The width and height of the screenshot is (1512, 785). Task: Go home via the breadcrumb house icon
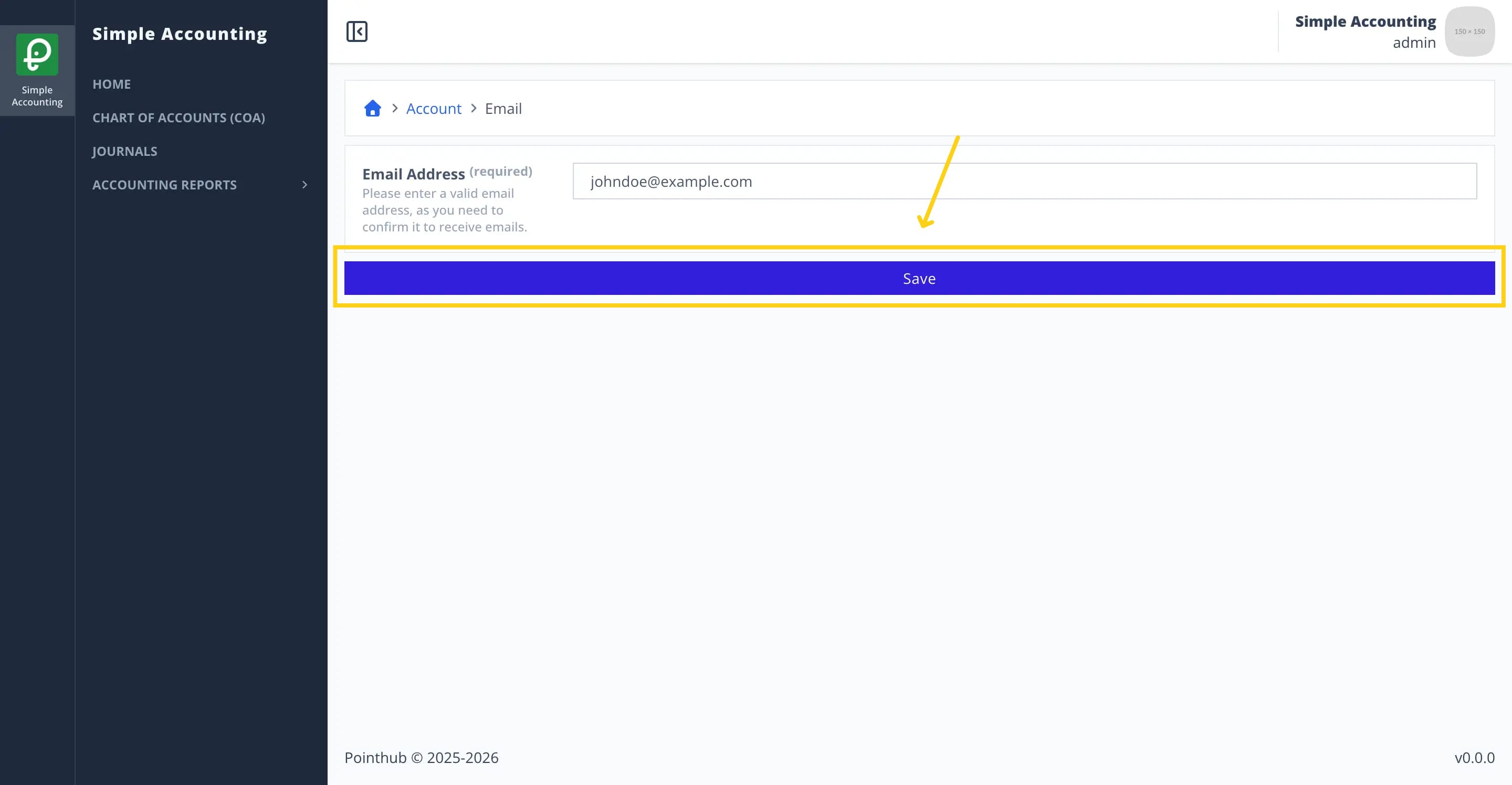[x=373, y=109]
